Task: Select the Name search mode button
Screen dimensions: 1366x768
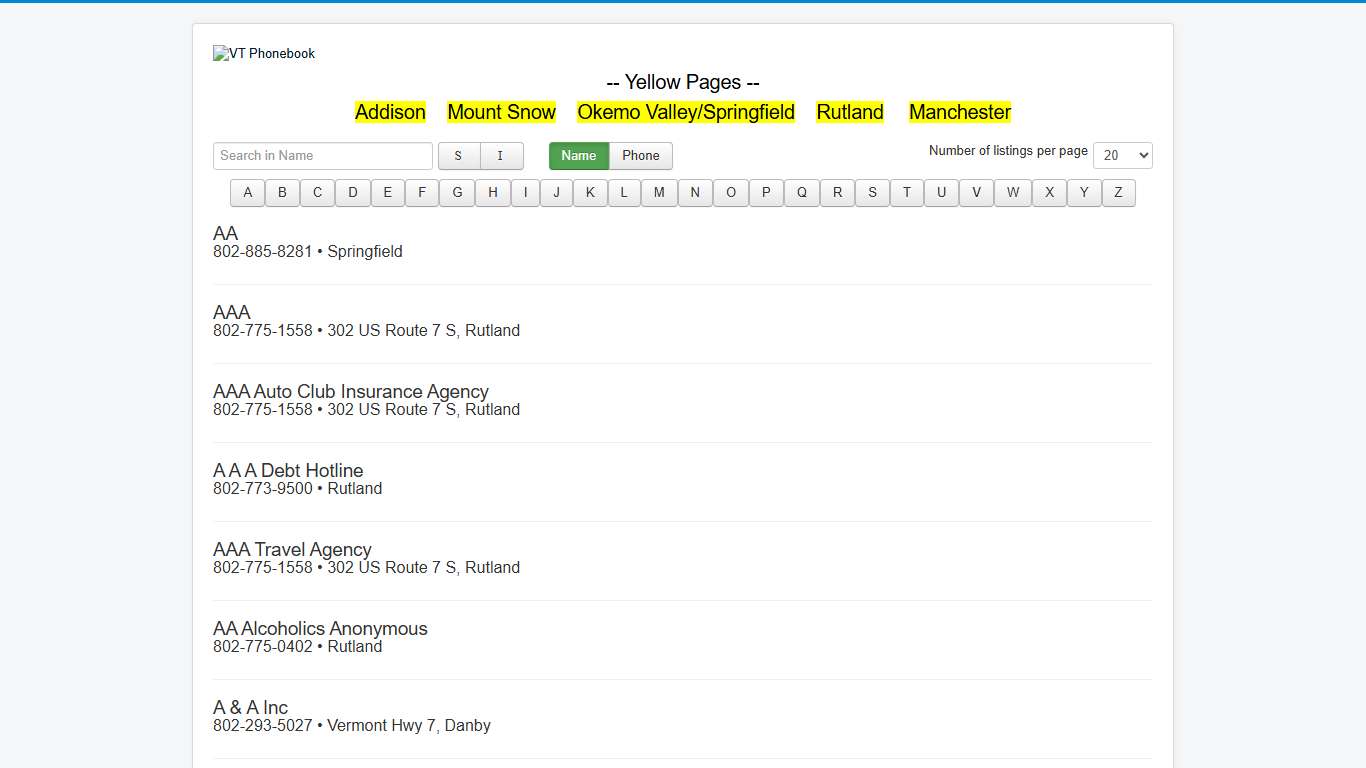Action: coord(578,156)
